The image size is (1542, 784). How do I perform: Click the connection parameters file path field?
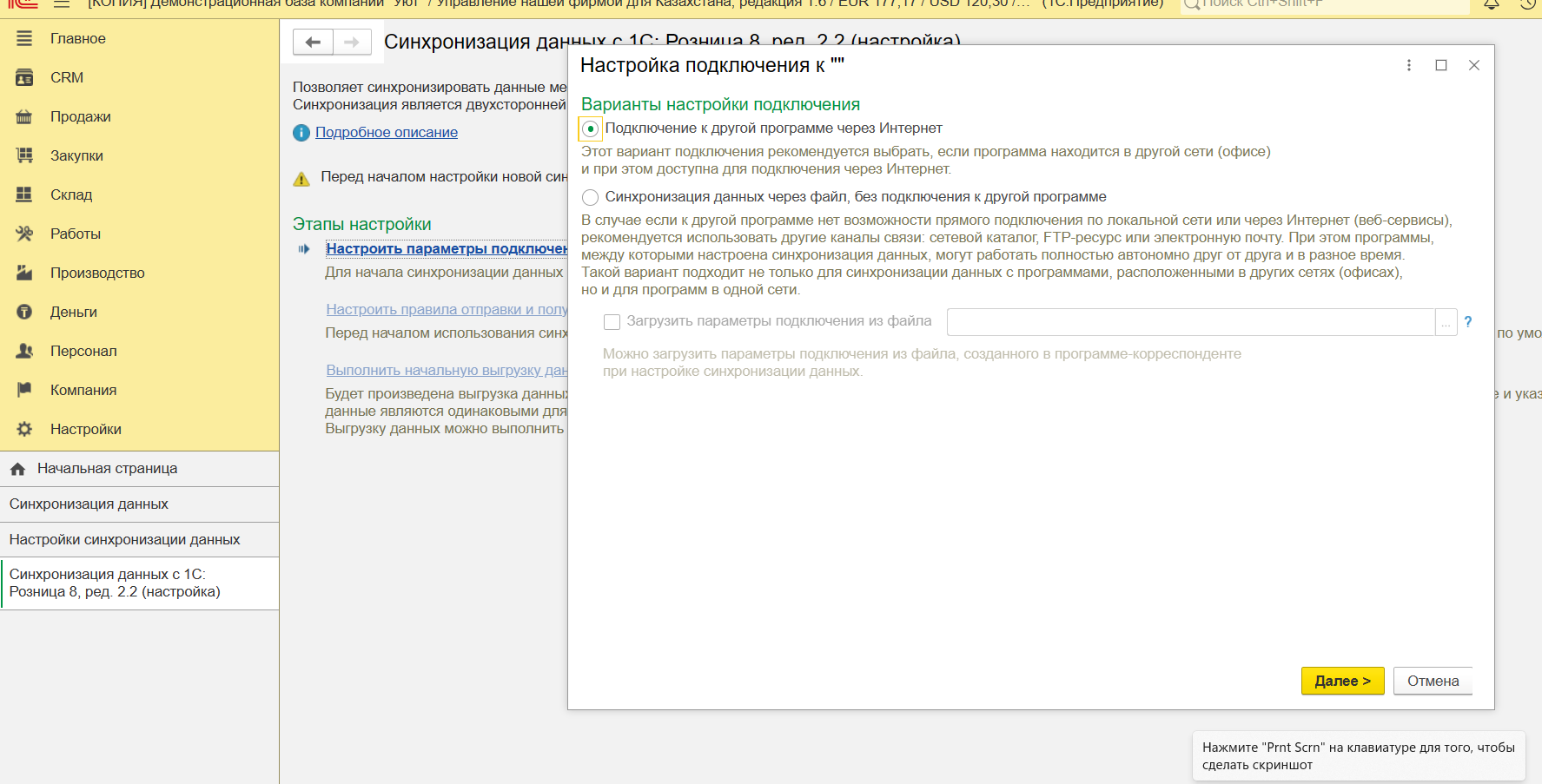(x=1190, y=322)
